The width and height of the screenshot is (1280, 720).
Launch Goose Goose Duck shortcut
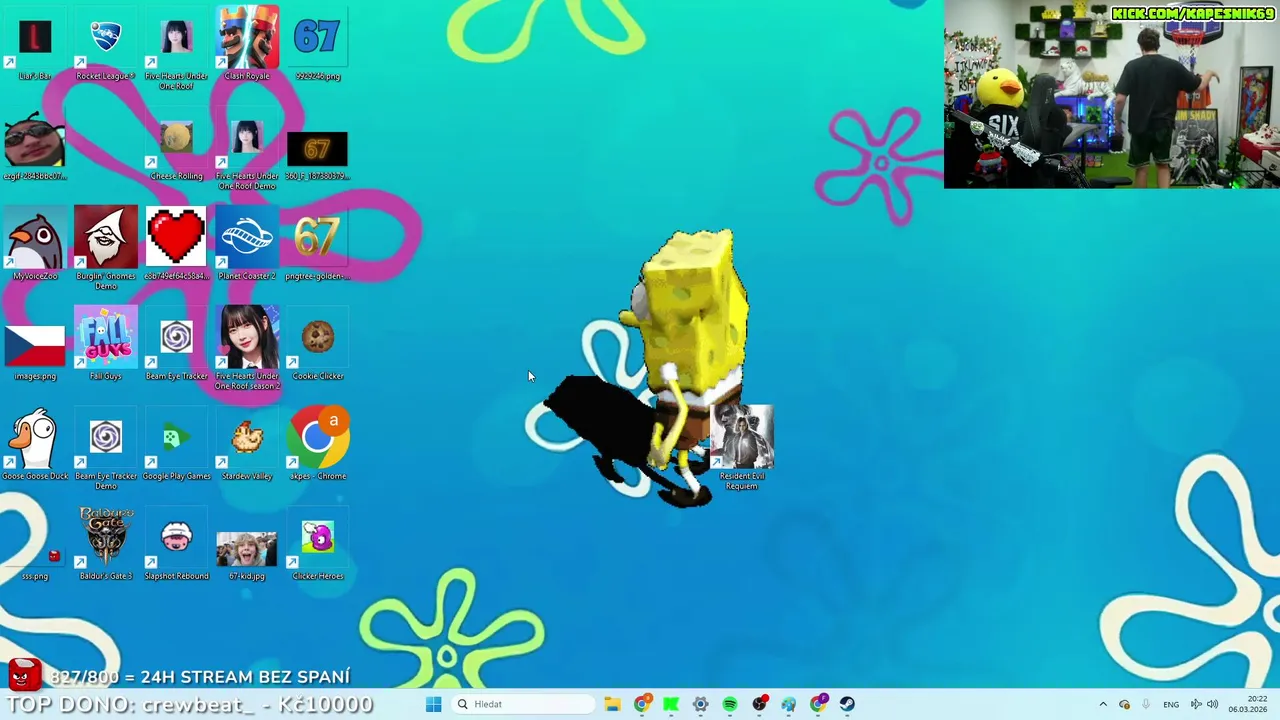pos(35,445)
